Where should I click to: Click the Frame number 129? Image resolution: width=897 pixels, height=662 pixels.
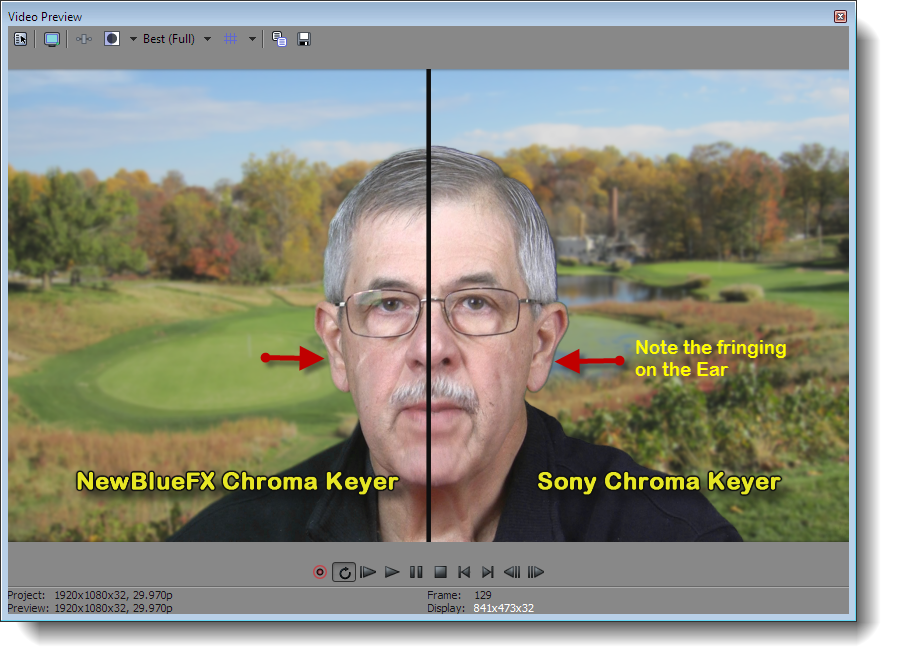(x=482, y=595)
